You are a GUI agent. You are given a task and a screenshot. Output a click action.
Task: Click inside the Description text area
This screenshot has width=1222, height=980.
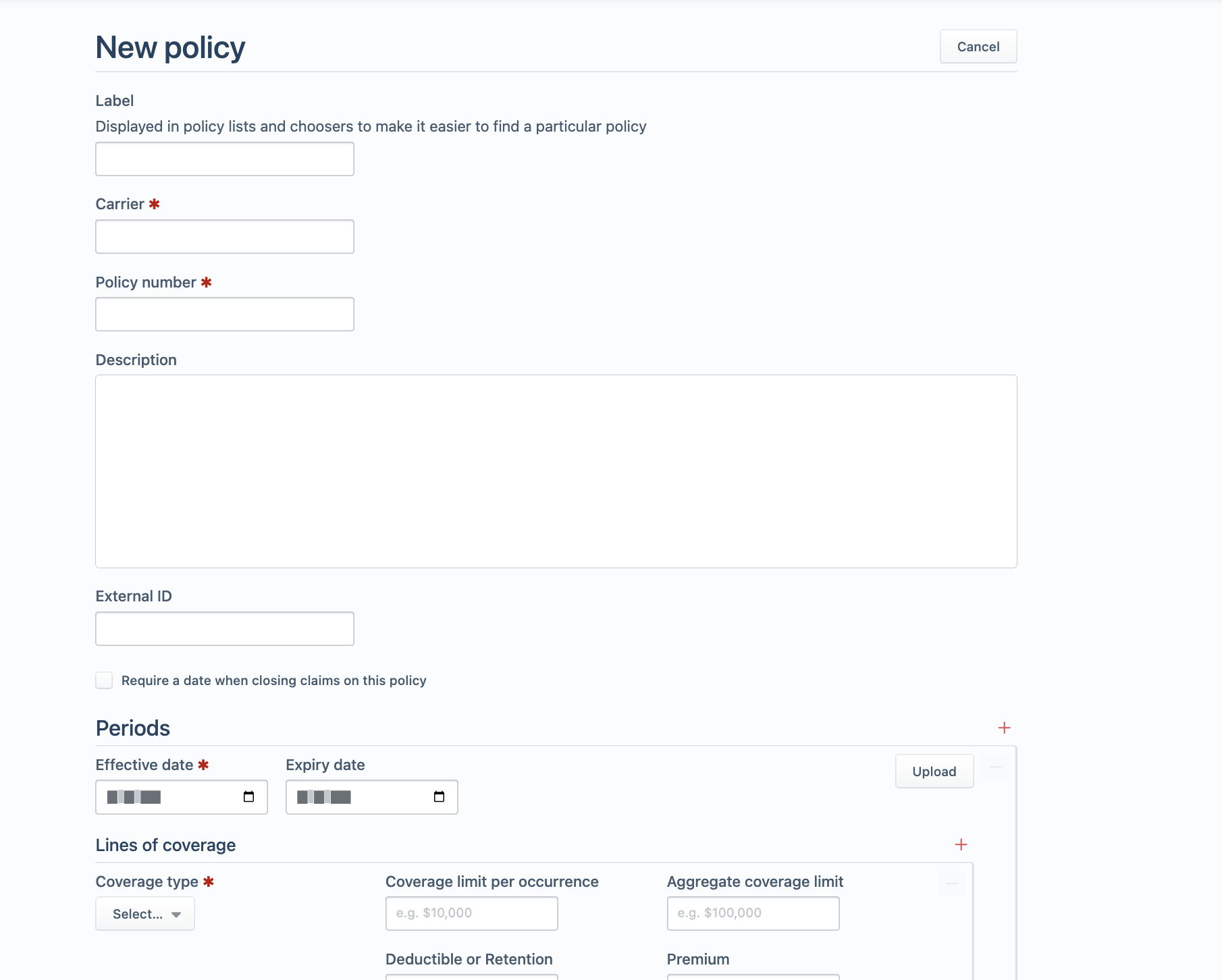click(x=556, y=471)
